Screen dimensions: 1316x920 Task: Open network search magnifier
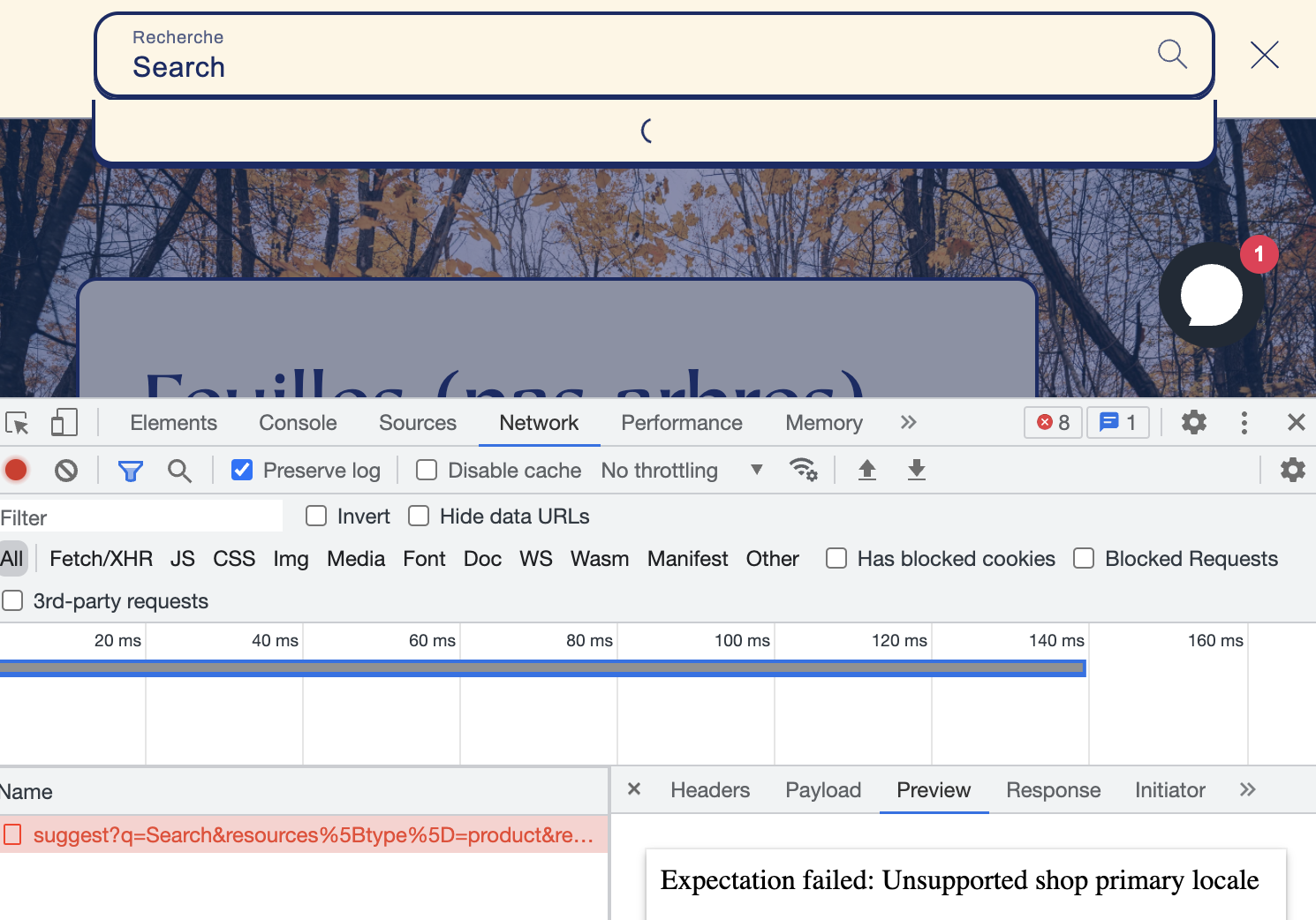tap(179, 471)
